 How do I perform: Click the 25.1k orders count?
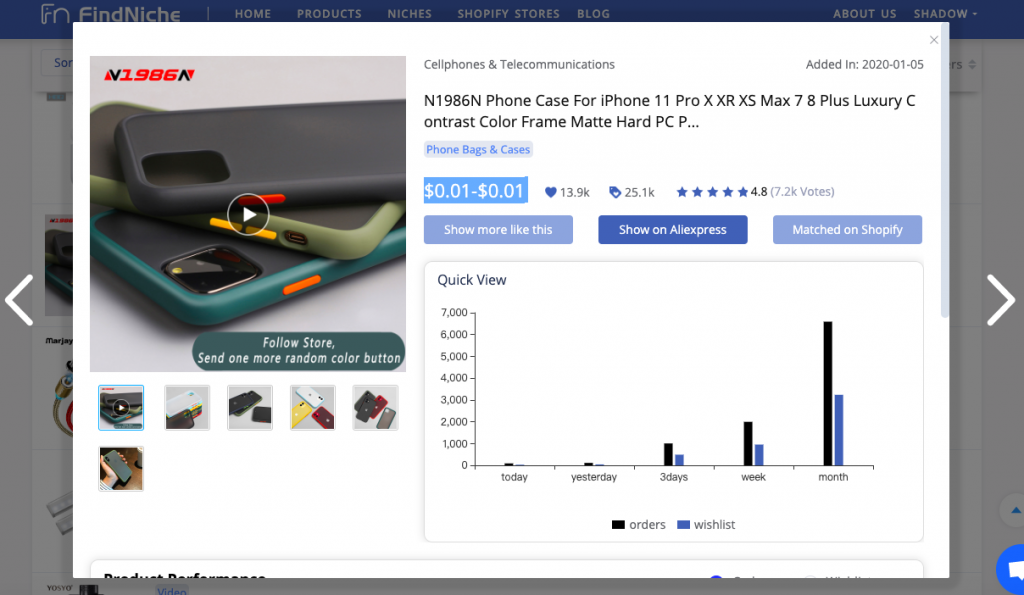(x=639, y=193)
